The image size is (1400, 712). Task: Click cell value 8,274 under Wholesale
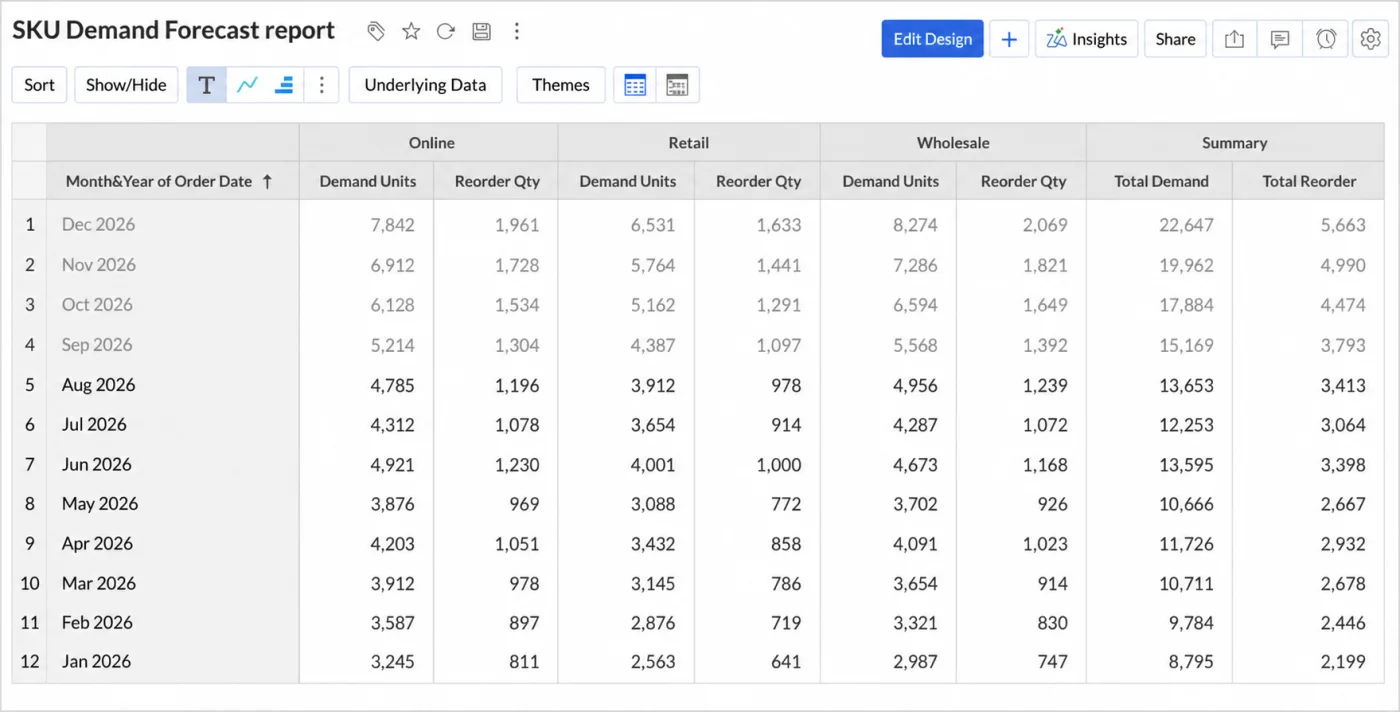point(915,225)
